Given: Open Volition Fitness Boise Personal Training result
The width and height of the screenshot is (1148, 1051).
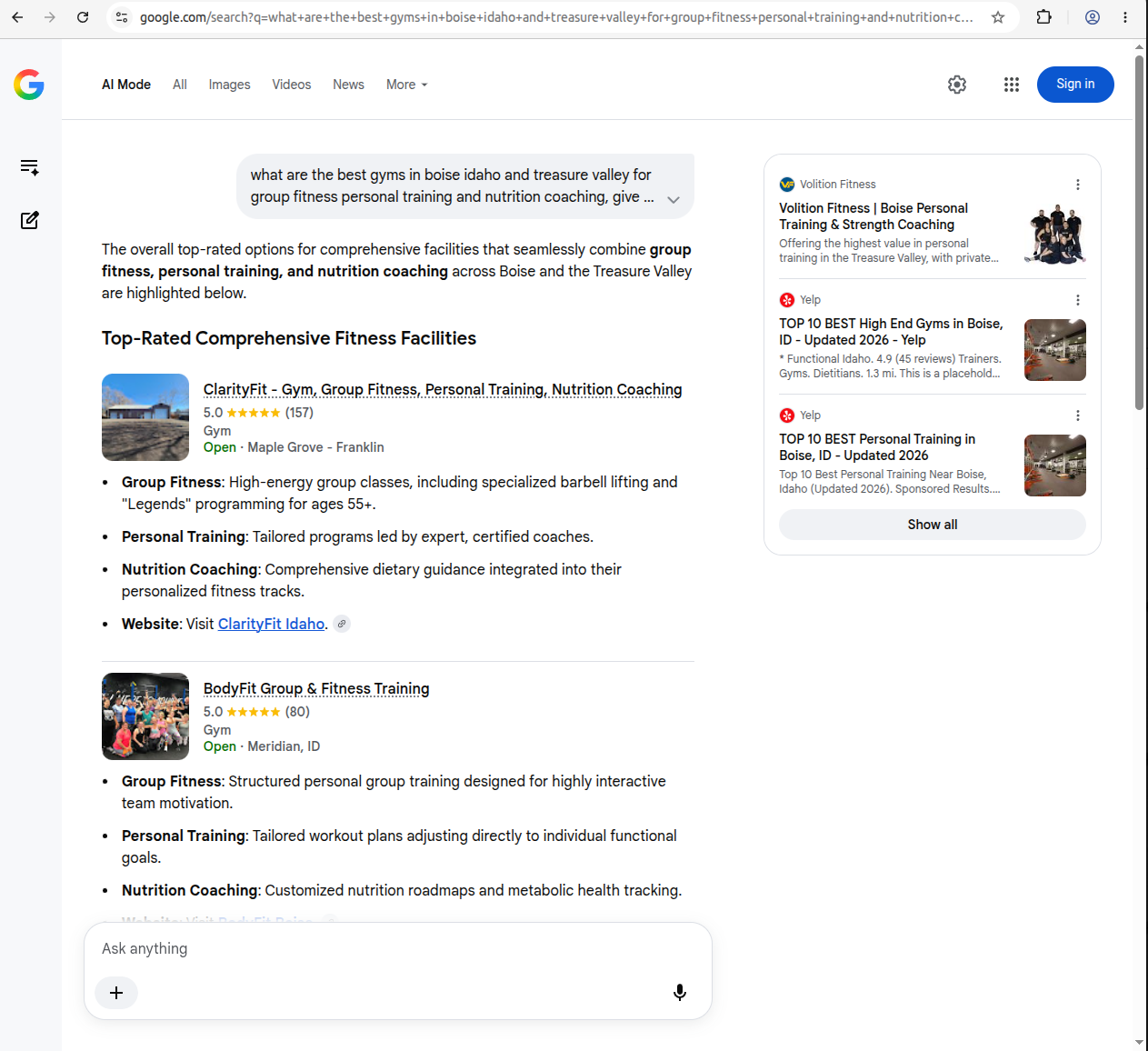Looking at the screenshot, I should coord(873,216).
